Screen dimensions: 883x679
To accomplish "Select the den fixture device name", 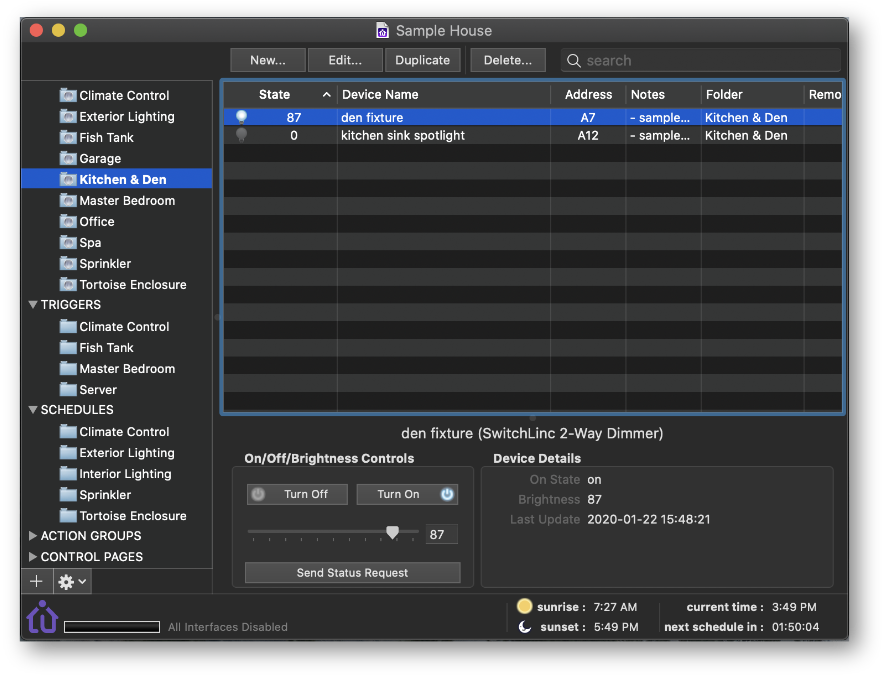I will 372,117.
